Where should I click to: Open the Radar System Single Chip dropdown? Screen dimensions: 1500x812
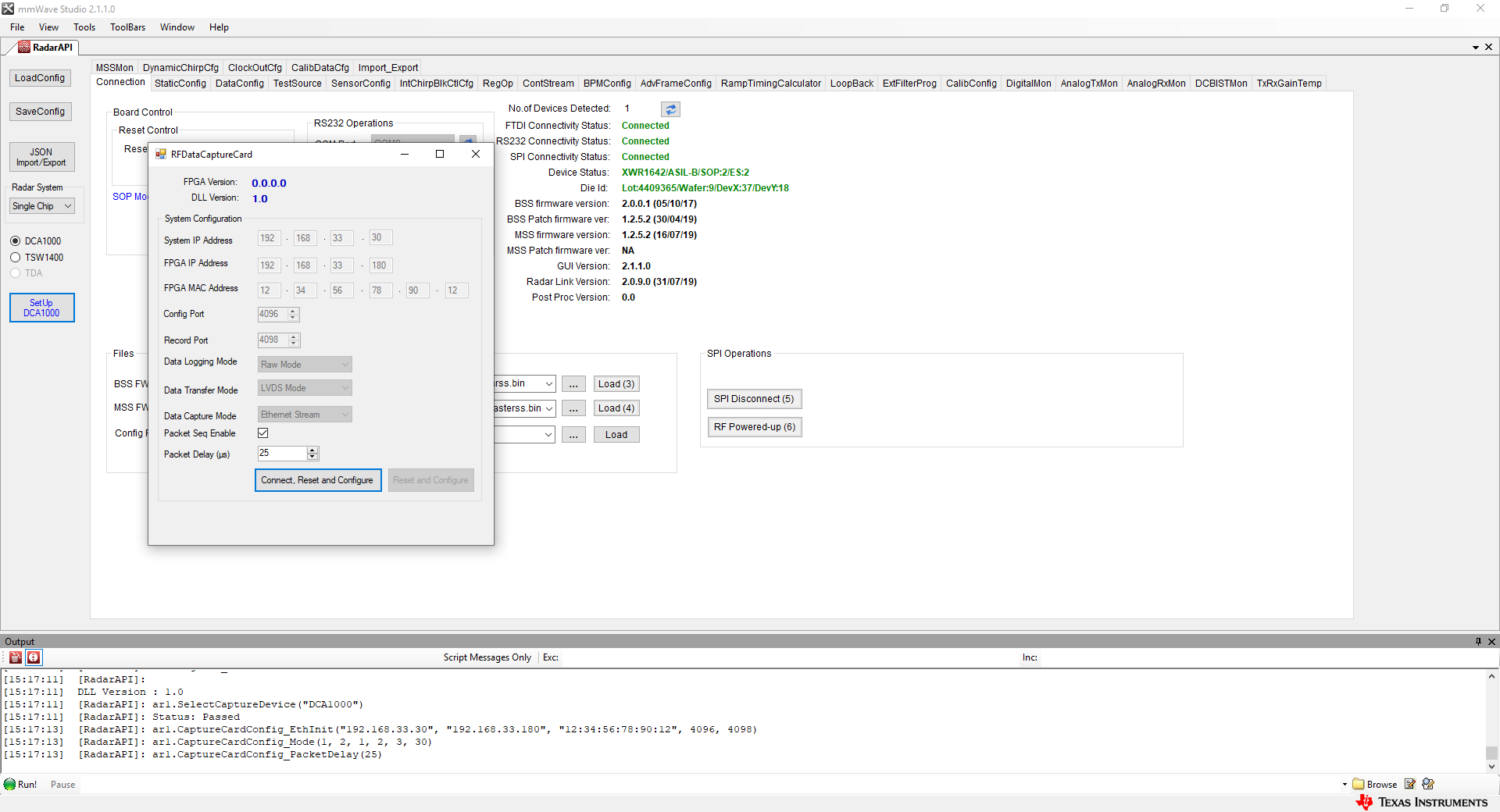[x=42, y=206]
